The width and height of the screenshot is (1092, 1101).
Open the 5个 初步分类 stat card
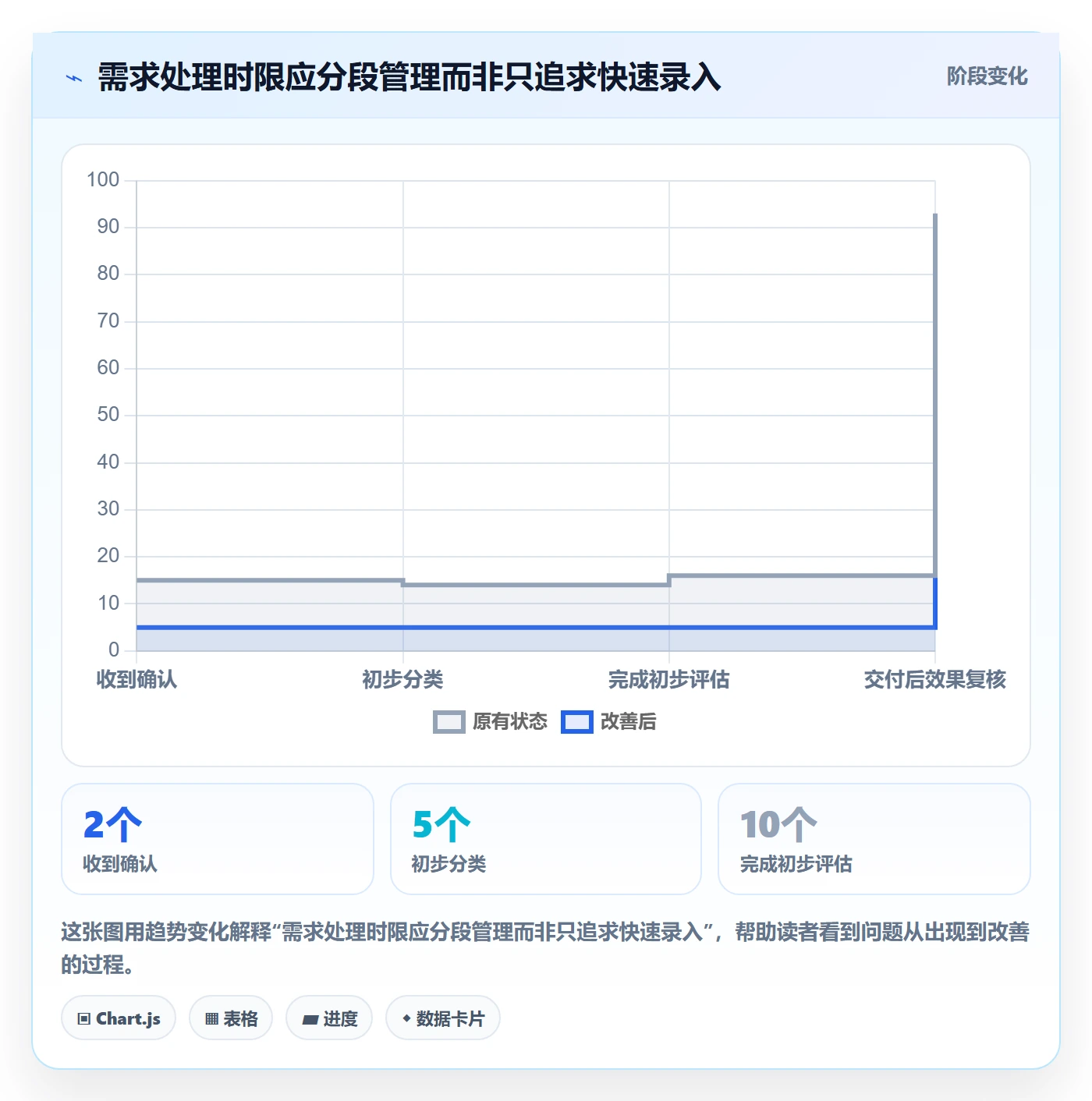(546, 839)
